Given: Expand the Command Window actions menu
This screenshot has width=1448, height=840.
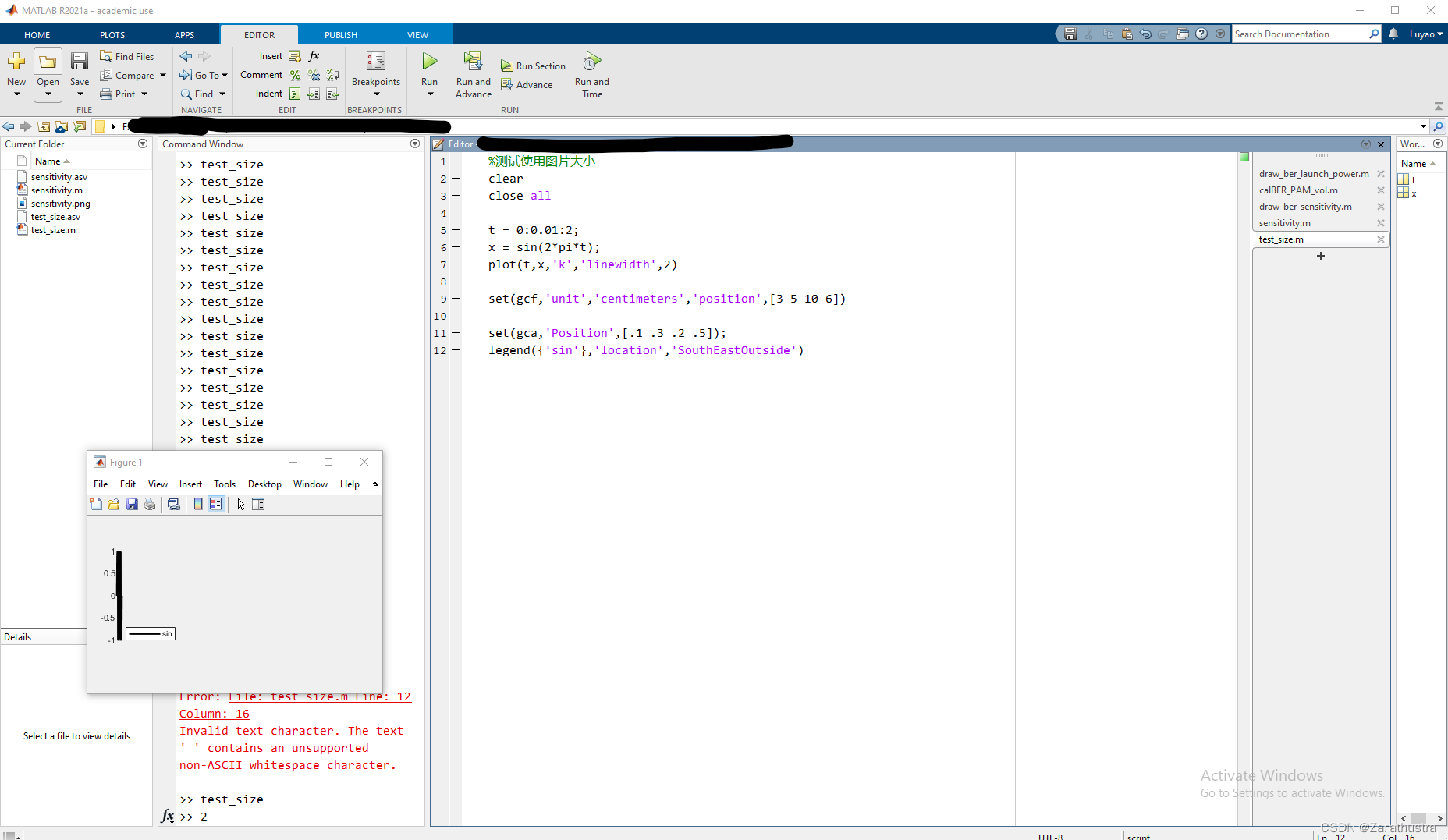Looking at the screenshot, I should tap(415, 144).
